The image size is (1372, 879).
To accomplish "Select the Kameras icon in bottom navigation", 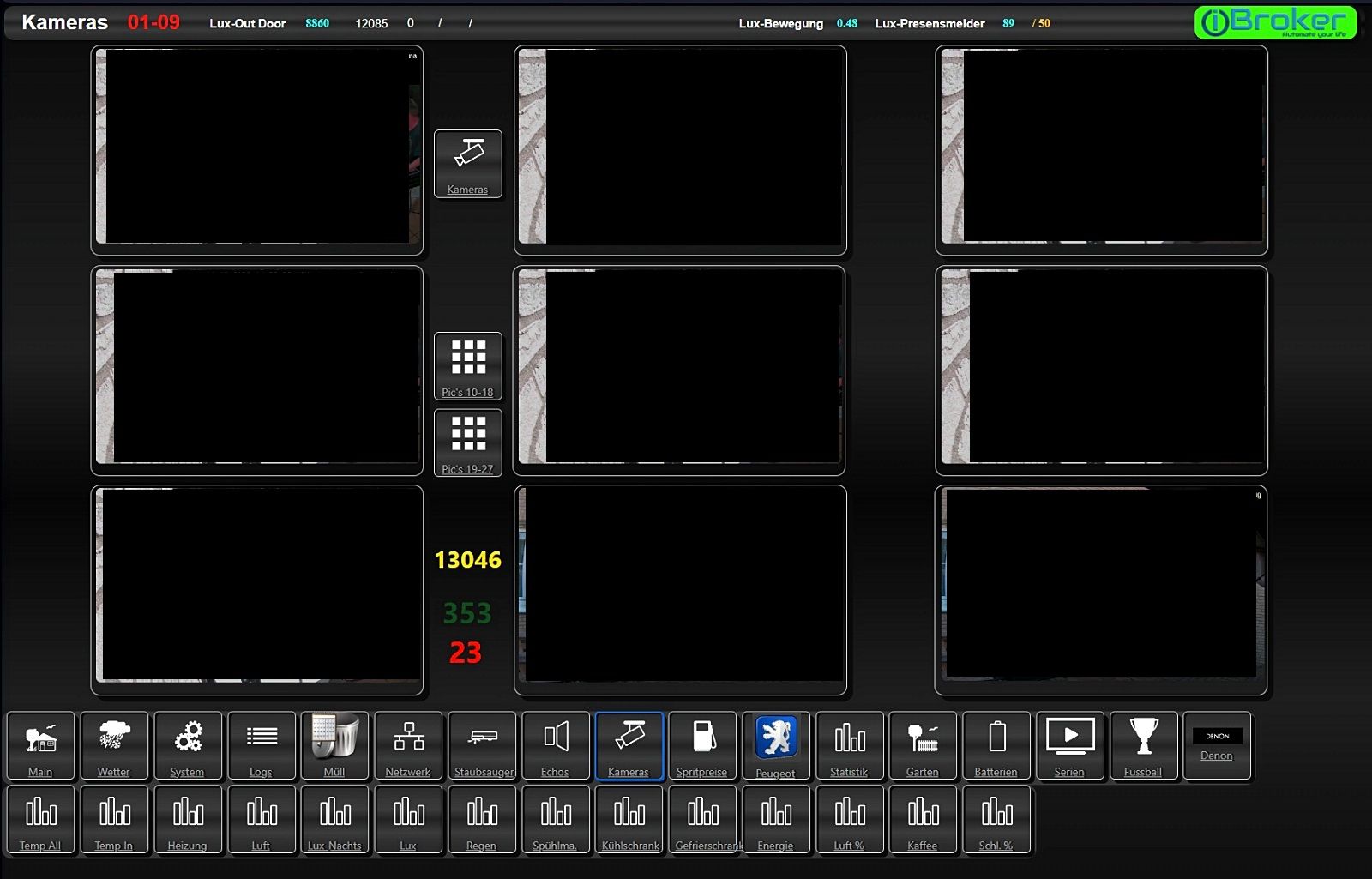I will [629, 746].
